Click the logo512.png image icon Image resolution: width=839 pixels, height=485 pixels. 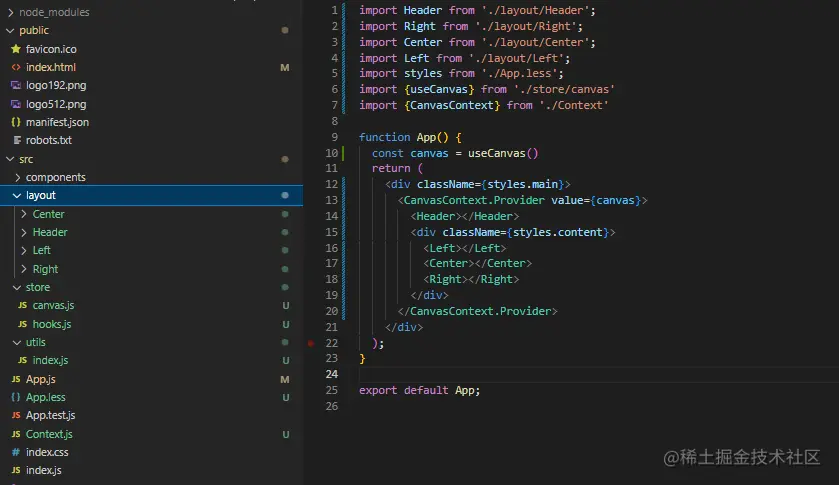point(16,104)
